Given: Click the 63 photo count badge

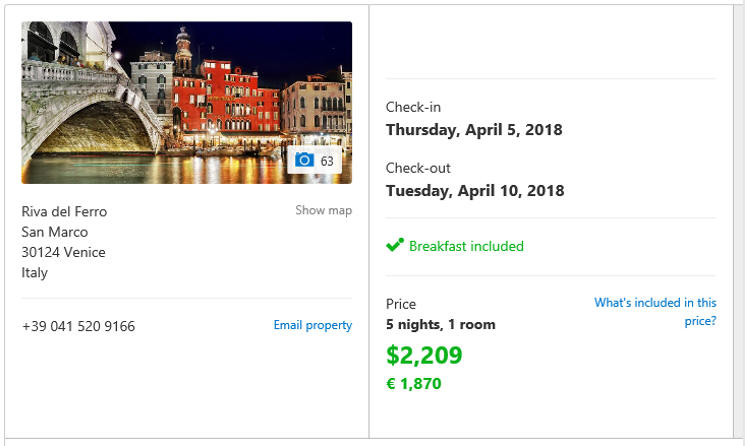Looking at the screenshot, I should tap(315, 160).
